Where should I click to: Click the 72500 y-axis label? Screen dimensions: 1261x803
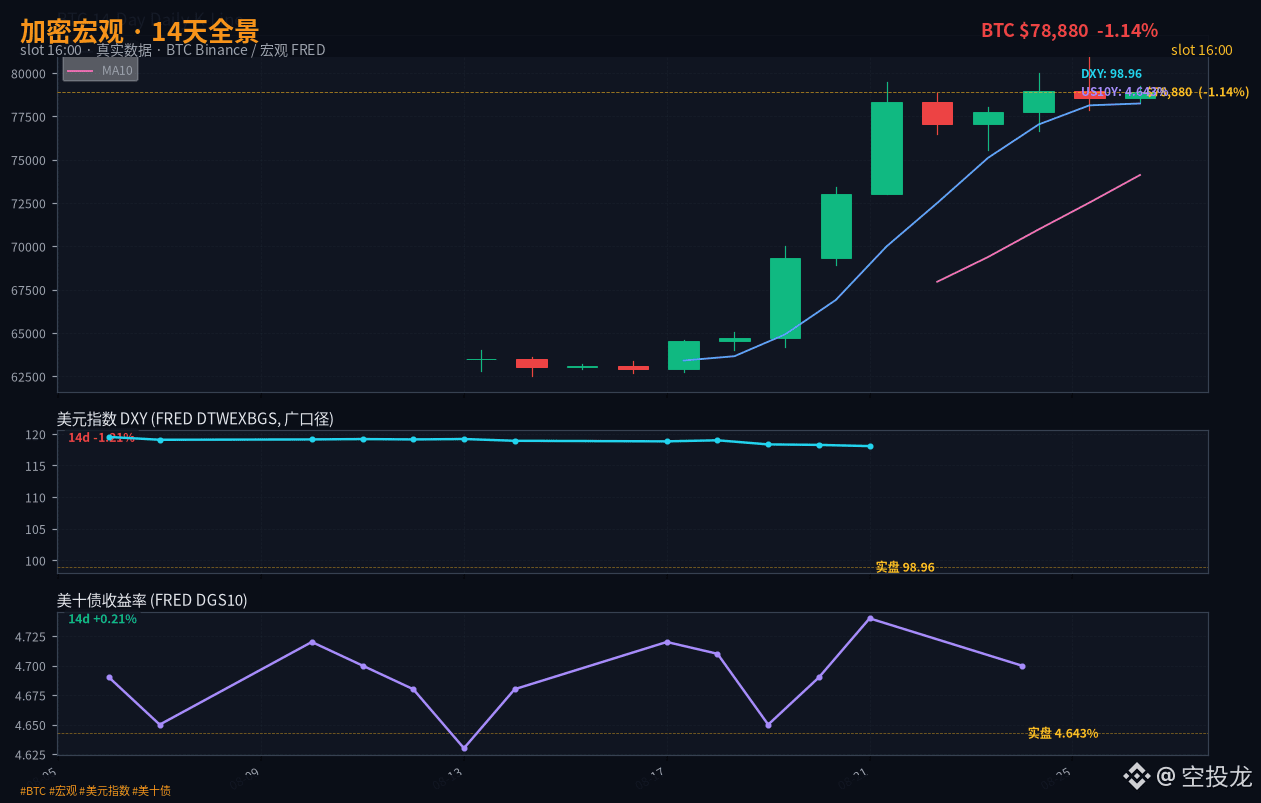tap(28, 204)
